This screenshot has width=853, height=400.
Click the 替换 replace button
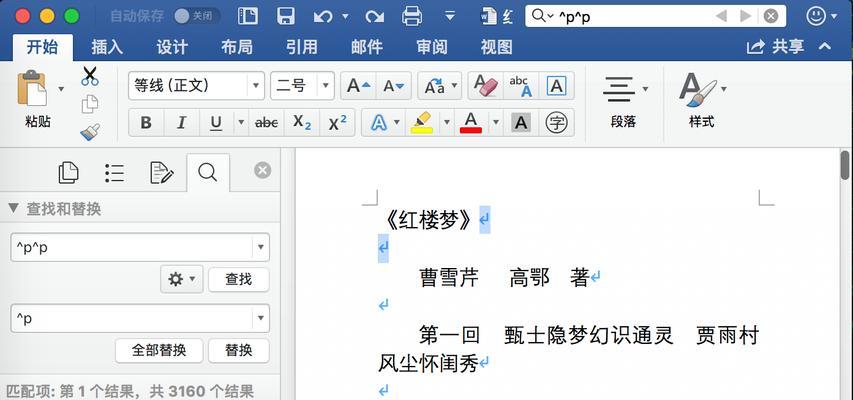click(239, 350)
